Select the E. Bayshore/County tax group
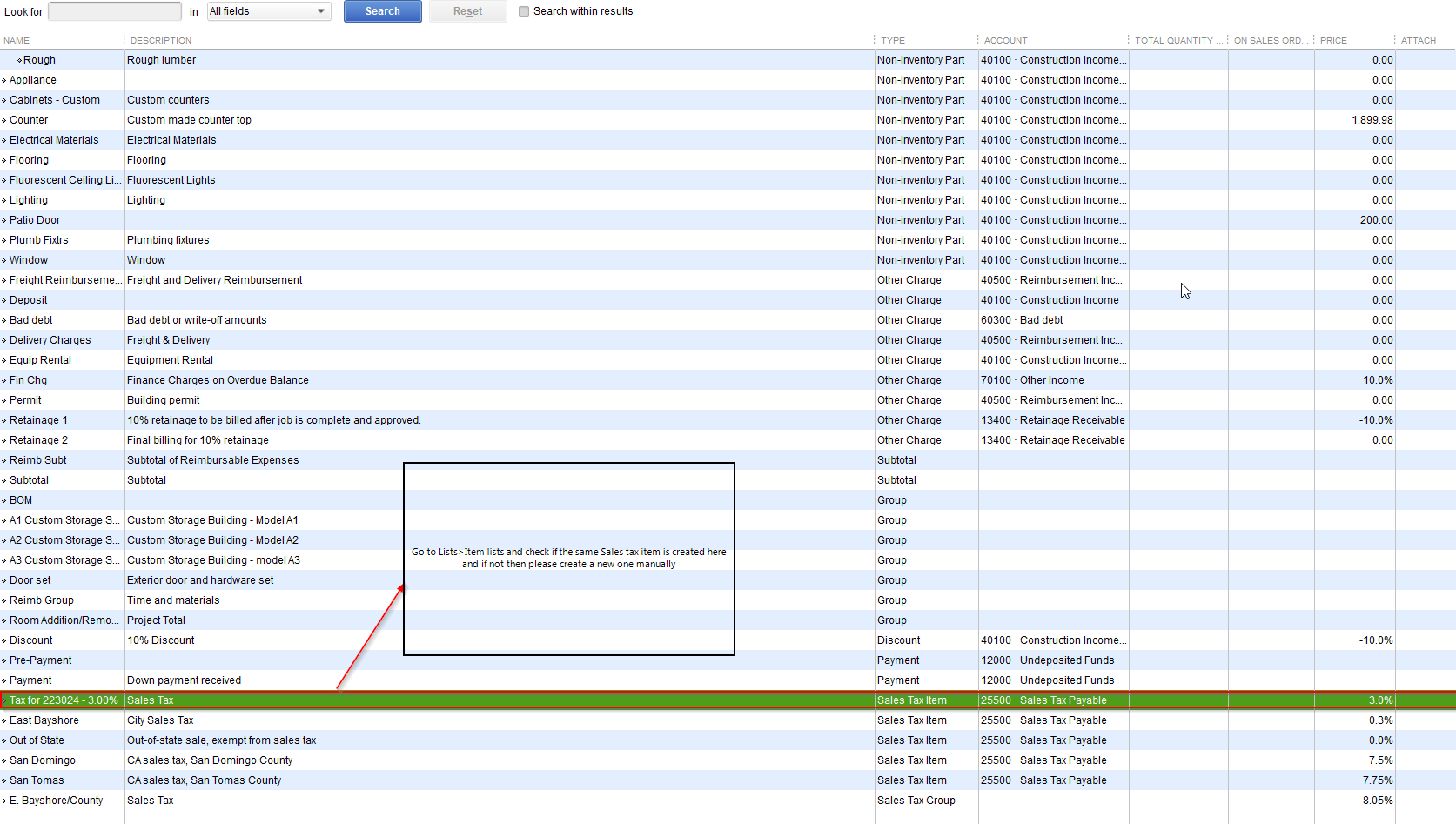 (x=56, y=801)
